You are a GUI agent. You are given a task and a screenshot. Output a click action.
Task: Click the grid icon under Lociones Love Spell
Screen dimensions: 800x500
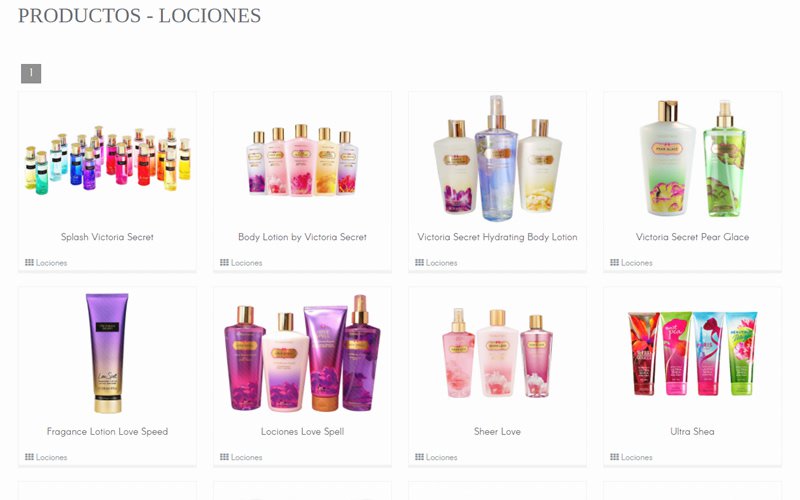[224, 457]
